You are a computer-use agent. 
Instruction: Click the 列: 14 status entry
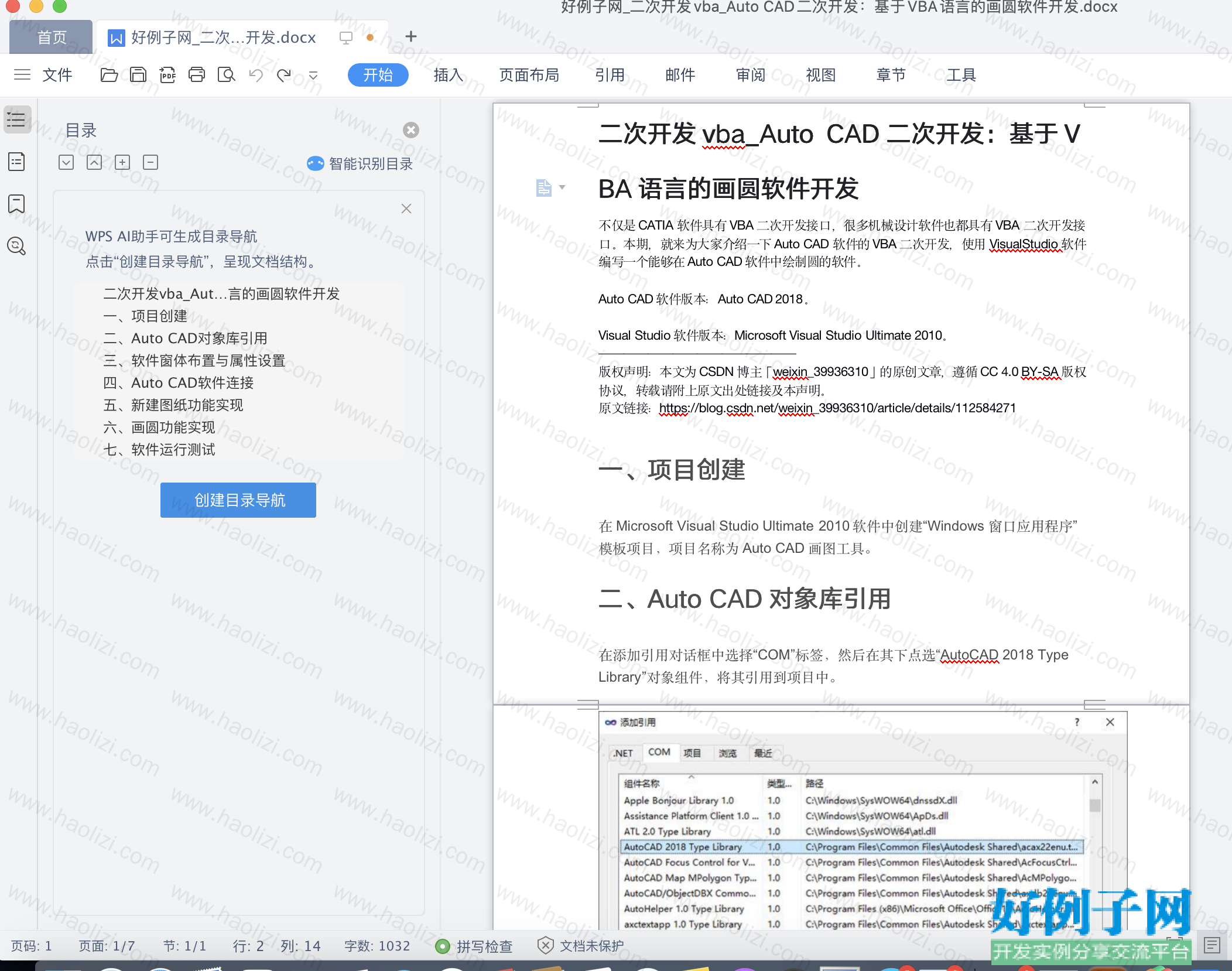click(300, 946)
